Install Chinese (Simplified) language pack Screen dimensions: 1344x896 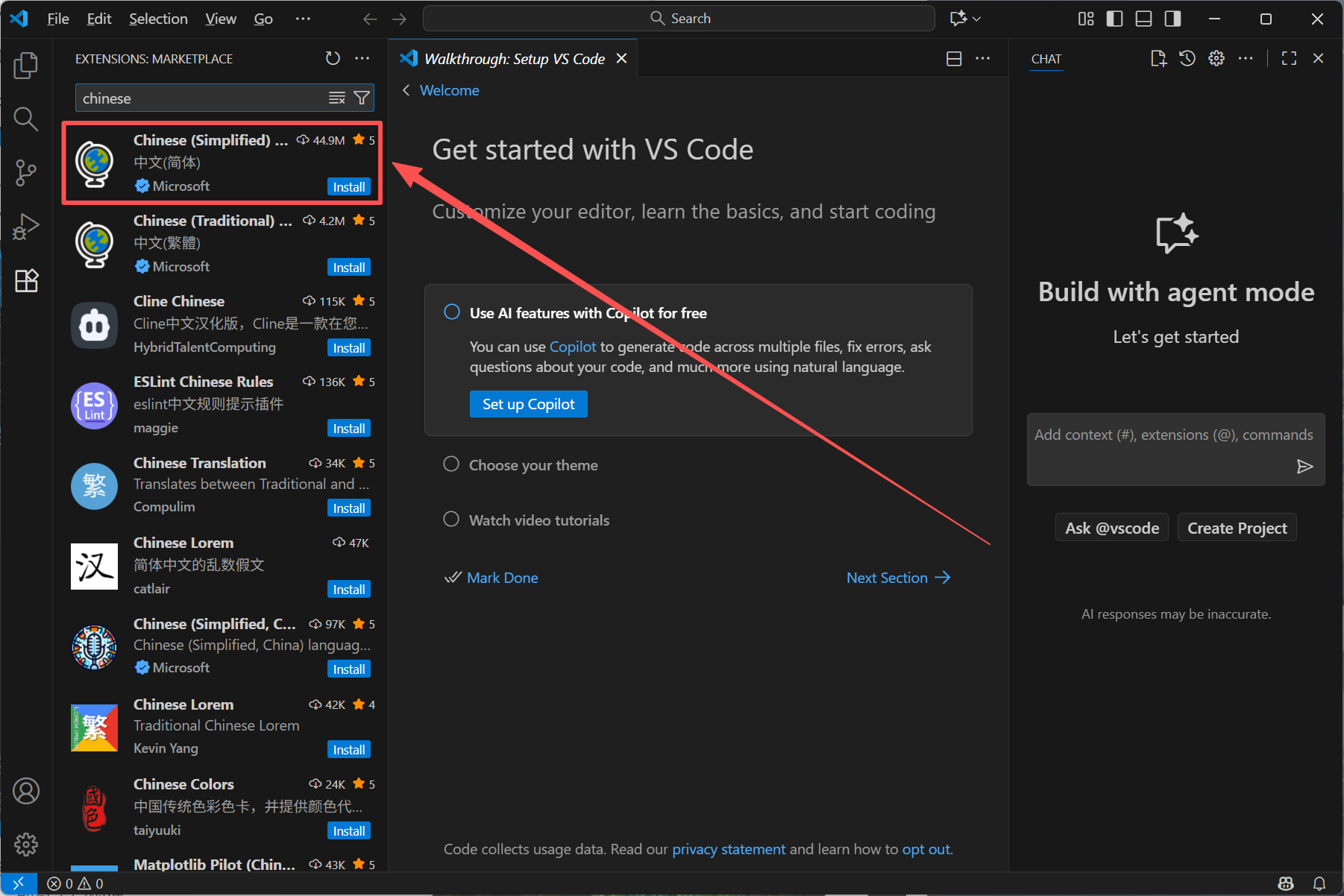point(349,186)
